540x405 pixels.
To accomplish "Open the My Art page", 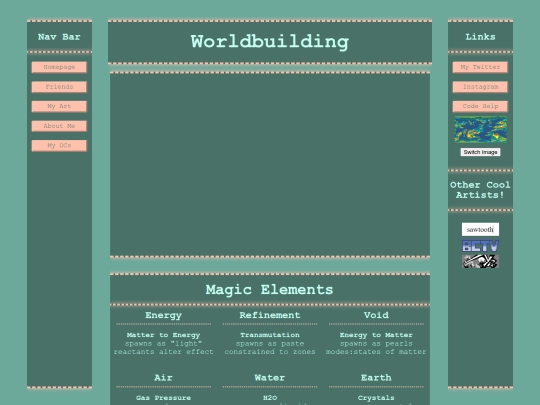I will click(59, 106).
